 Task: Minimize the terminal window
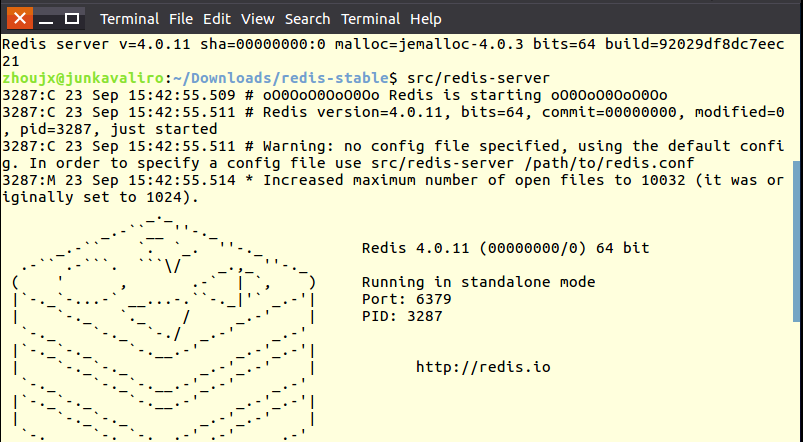point(46,19)
